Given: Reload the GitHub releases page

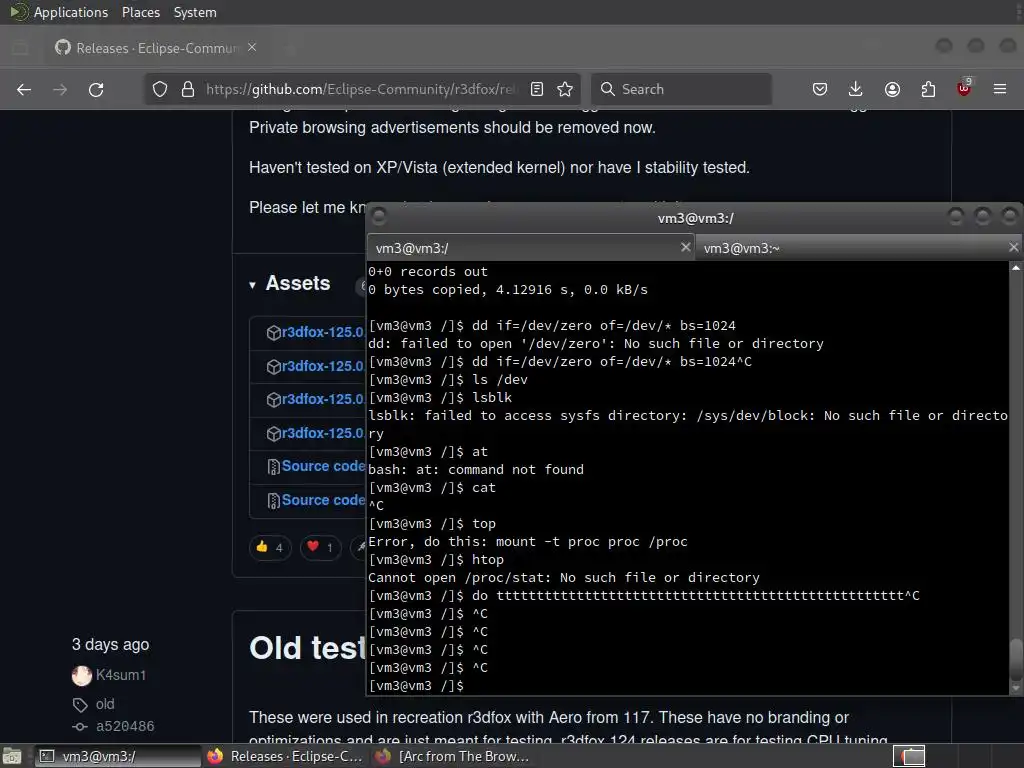Looking at the screenshot, I should point(96,89).
